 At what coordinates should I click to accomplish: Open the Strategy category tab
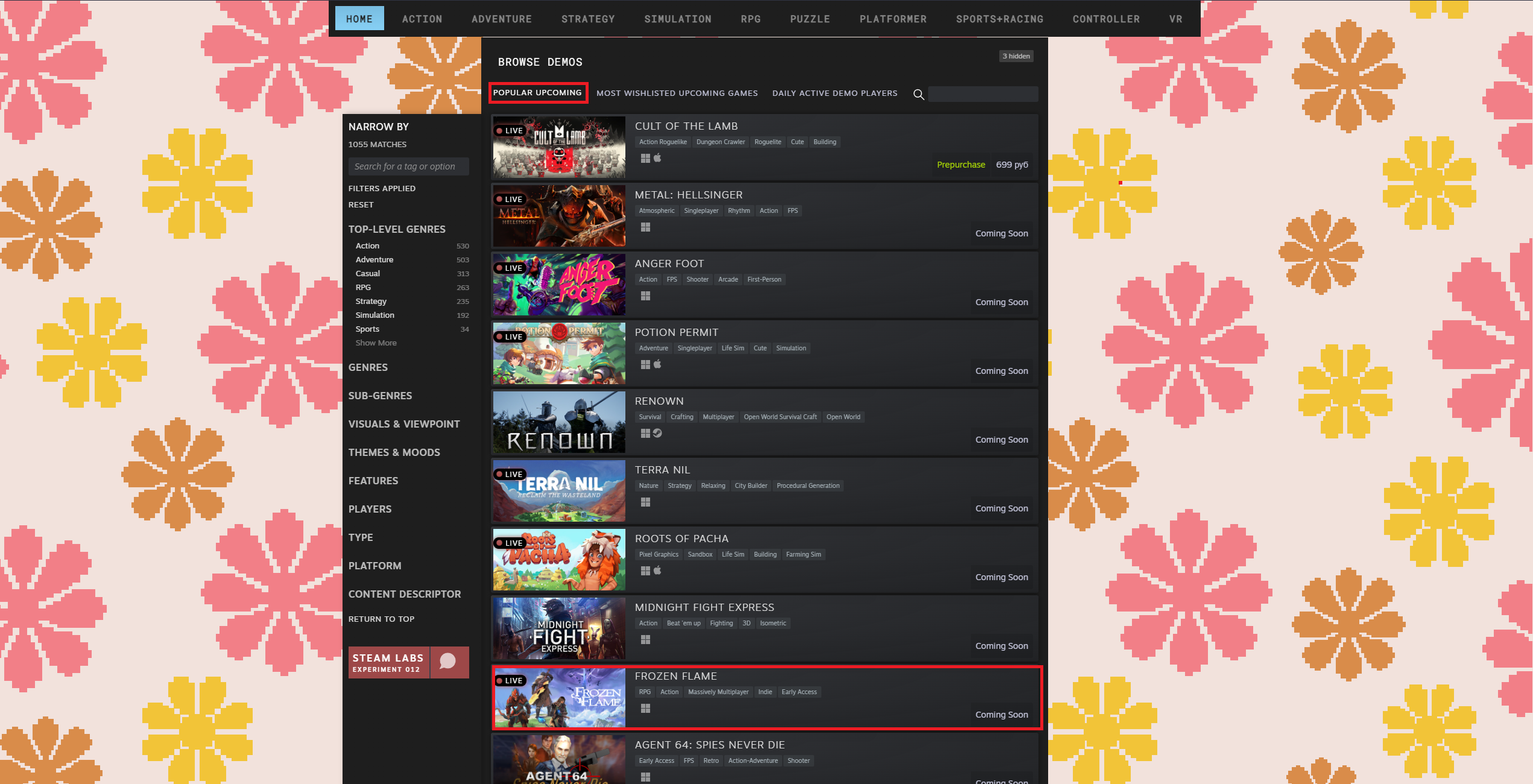pos(588,19)
